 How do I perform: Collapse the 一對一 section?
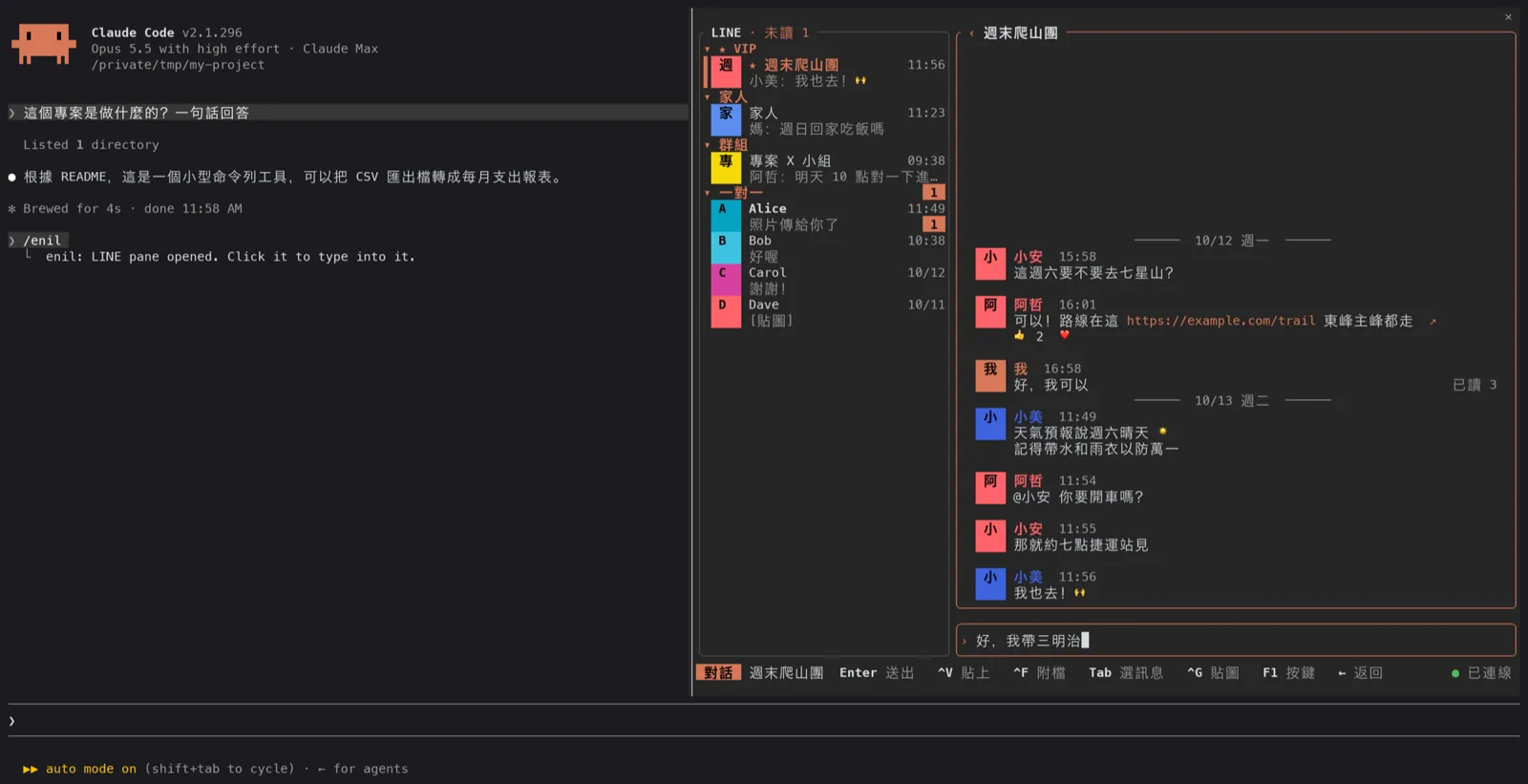(708, 193)
